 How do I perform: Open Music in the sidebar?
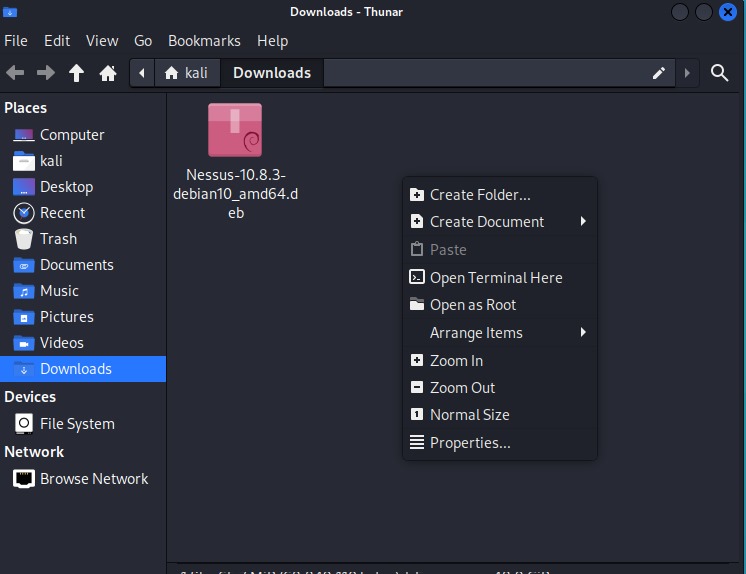(x=83, y=291)
